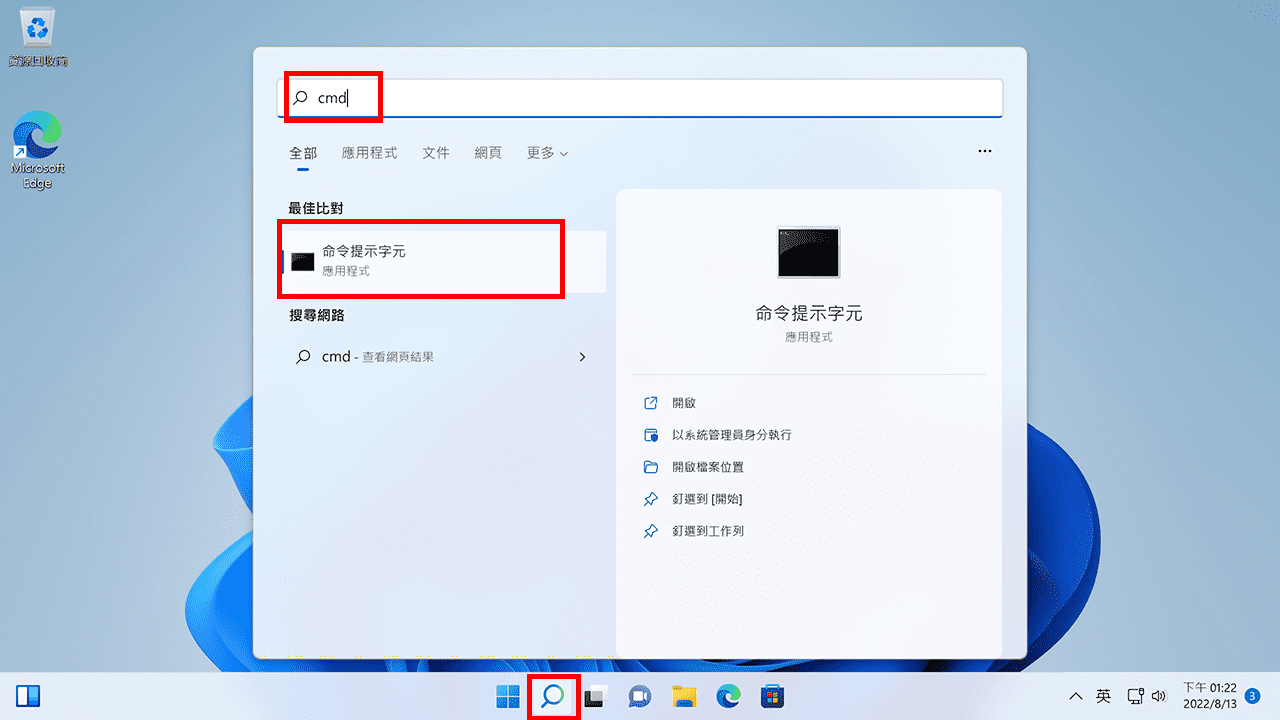Open the Recycle Bin desktop icon
This screenshot has width=1280, height=720.
[x=38, y=37]
